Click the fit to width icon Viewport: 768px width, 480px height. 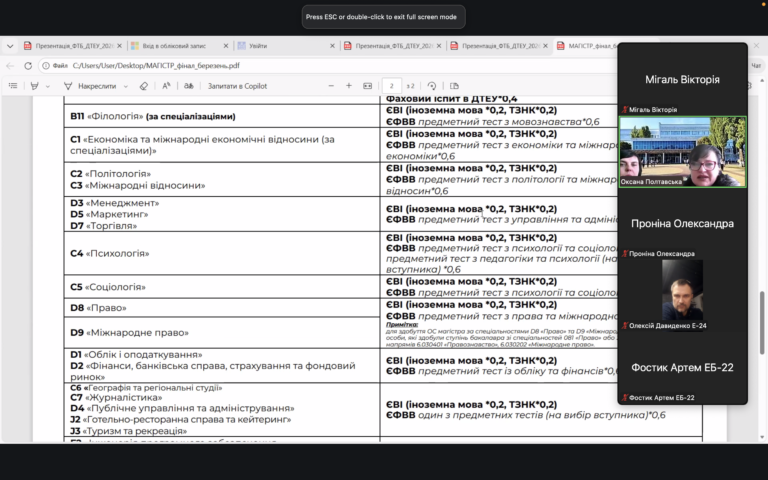pos(368,86)
